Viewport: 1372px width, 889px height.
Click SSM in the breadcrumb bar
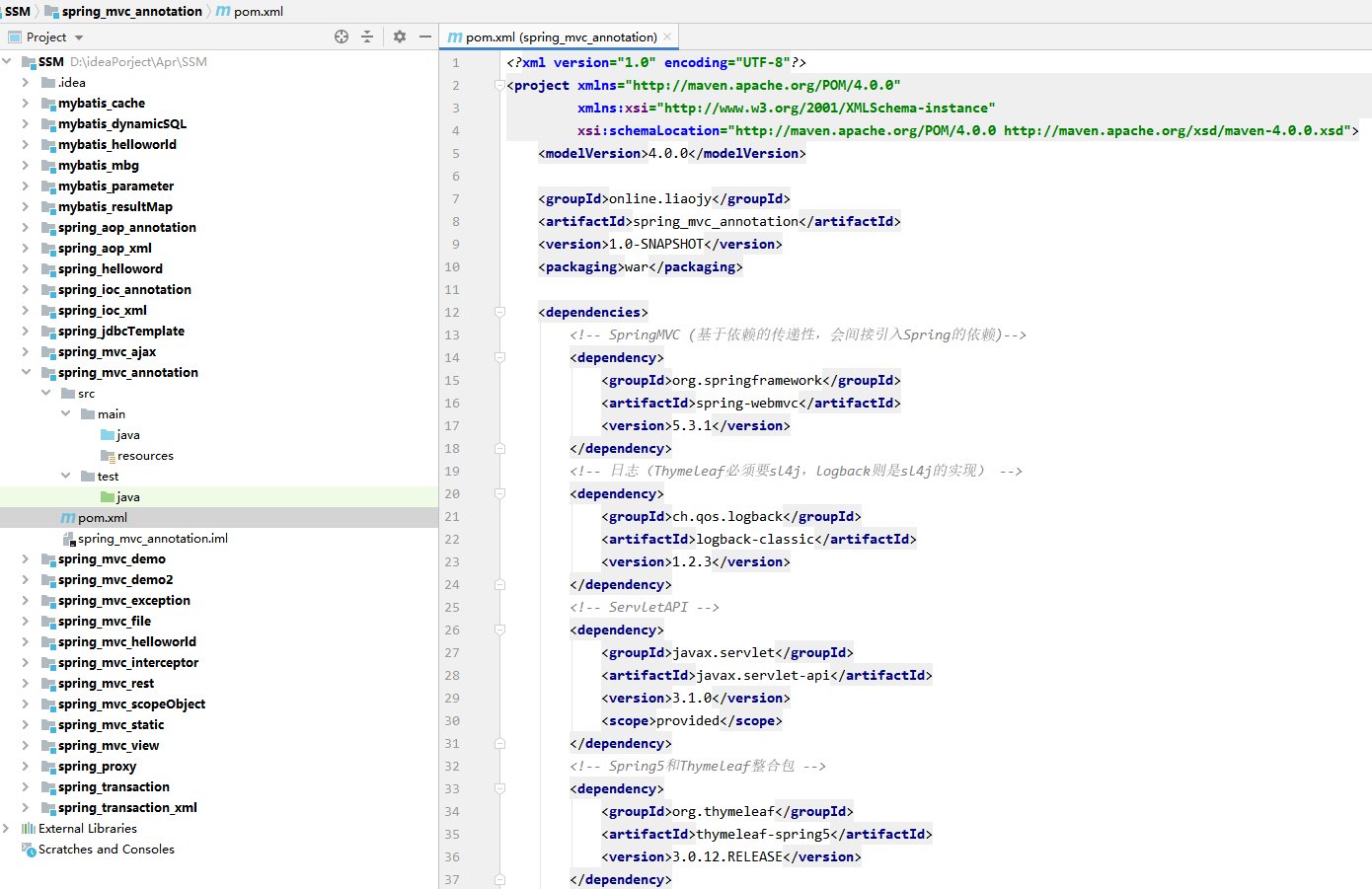click(18, 11)
